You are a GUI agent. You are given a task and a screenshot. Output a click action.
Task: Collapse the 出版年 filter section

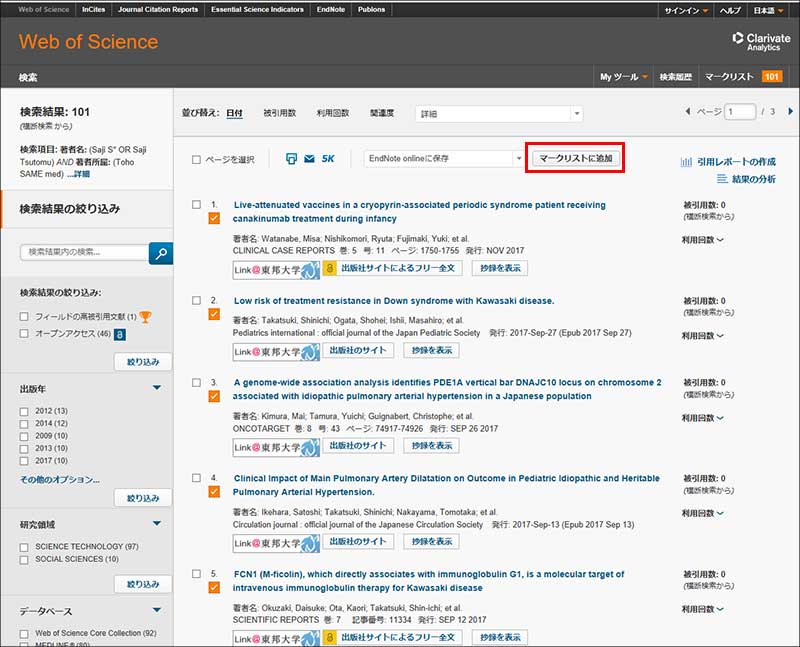[x=157, y=388]
